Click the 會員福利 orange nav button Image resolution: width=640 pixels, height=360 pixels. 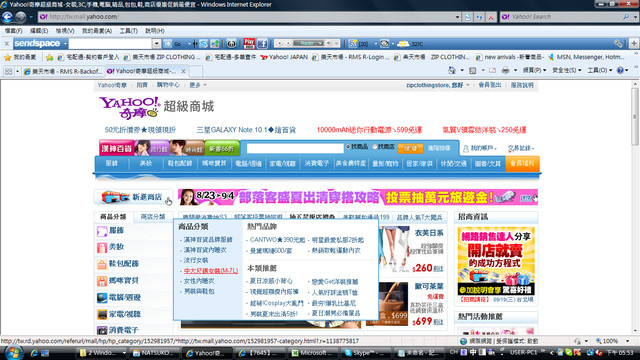click(x=522, y=163)
